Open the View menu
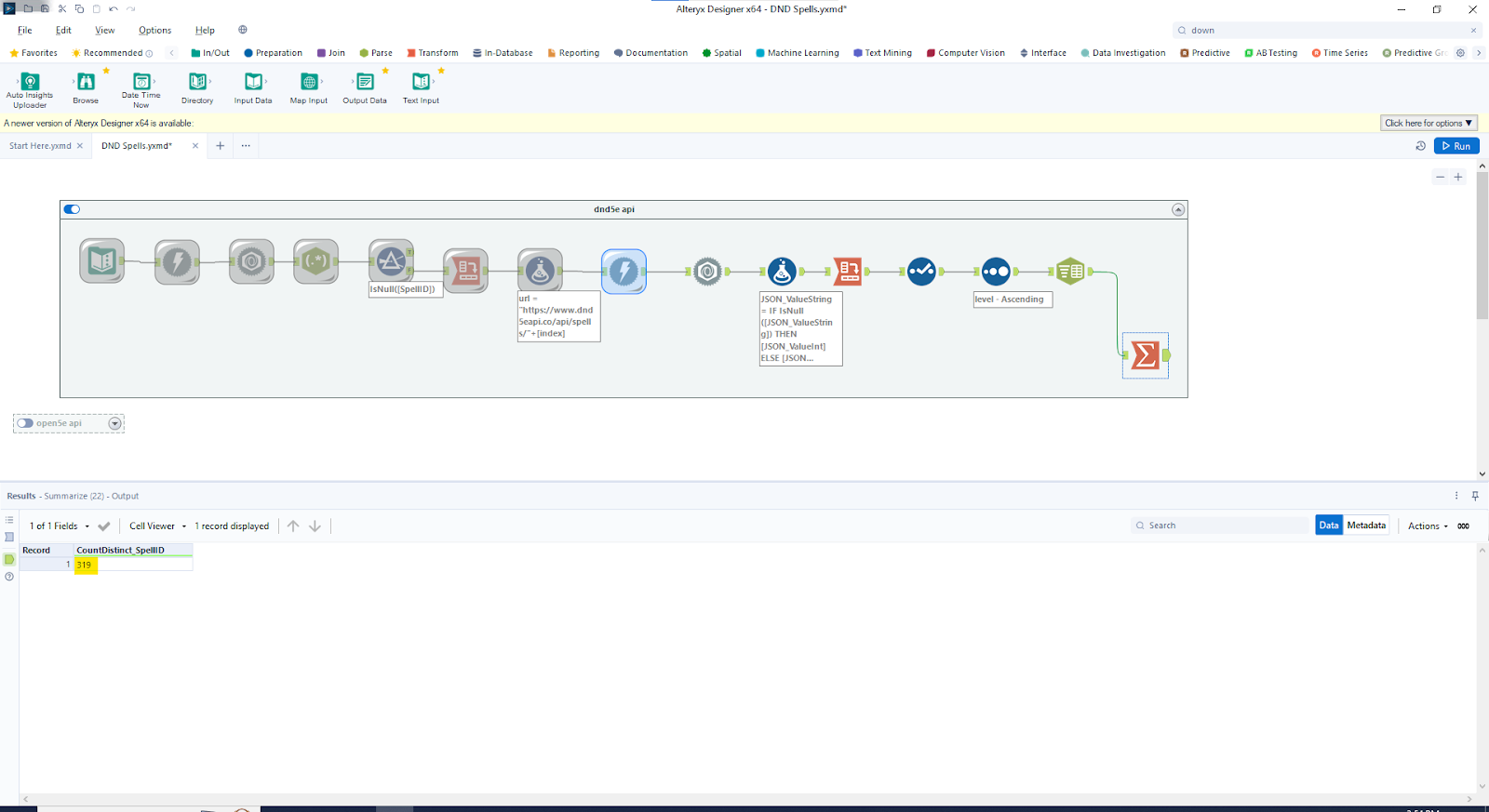Image resolution: width=1489 pixels, height=812 pixels. [x=105, y=30]
